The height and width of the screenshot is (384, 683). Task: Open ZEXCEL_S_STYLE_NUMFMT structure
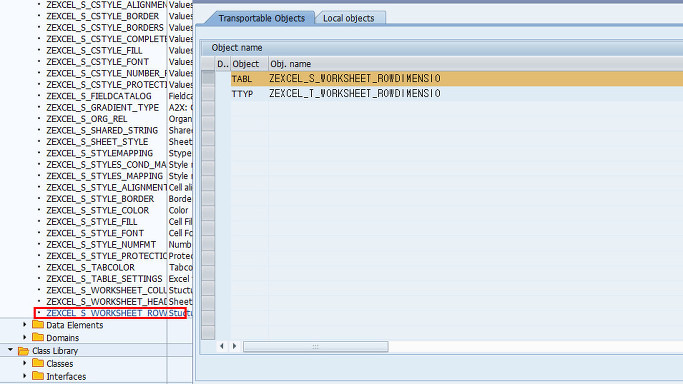[x=101, y=245]
